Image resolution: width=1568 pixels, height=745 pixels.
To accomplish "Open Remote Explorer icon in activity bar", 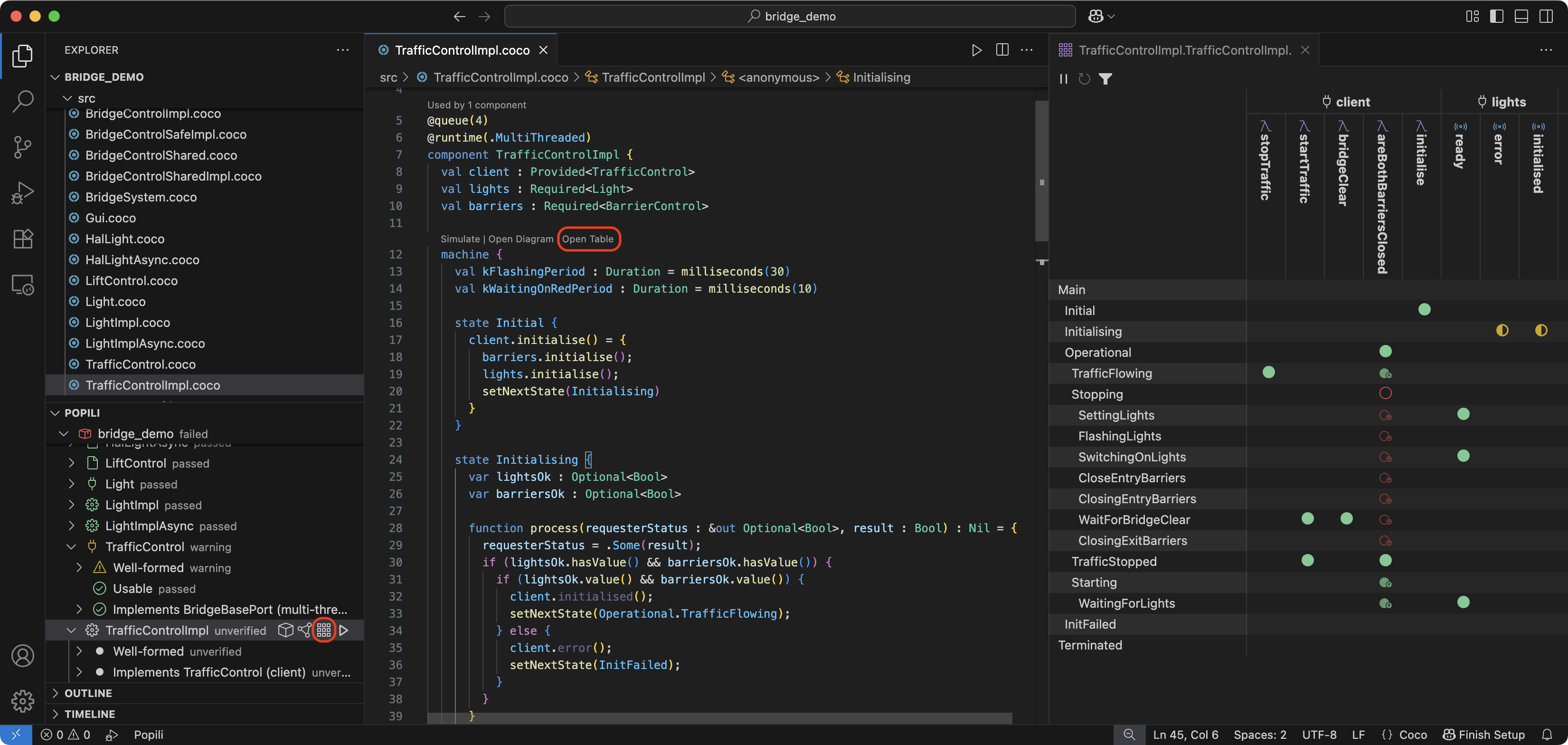I will tap(22, 285).
